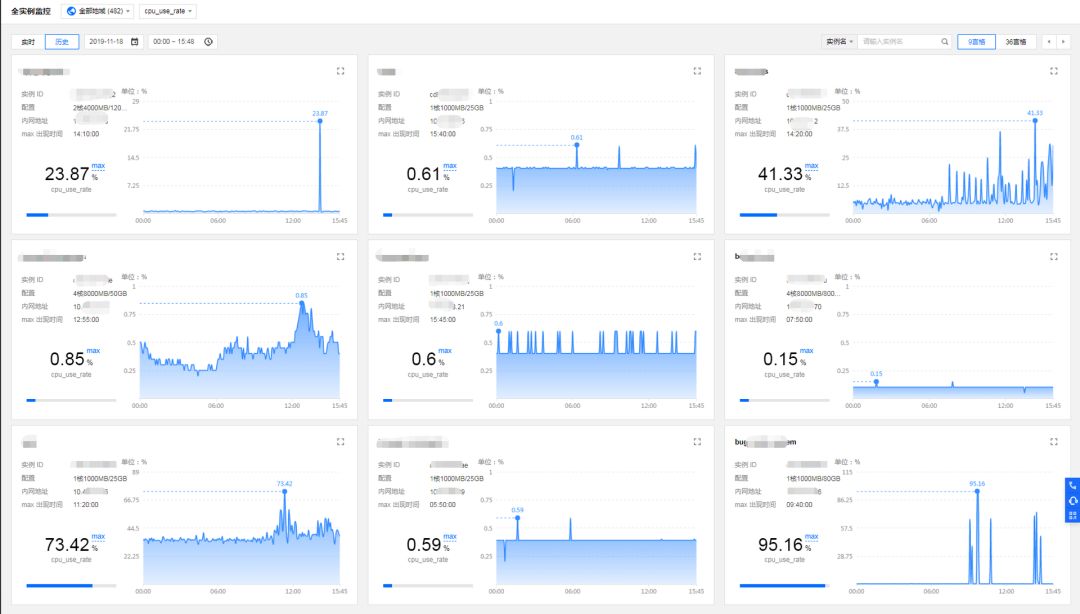Click max time 07:50:00 text

pyautogui.click(x=800, y=319)
